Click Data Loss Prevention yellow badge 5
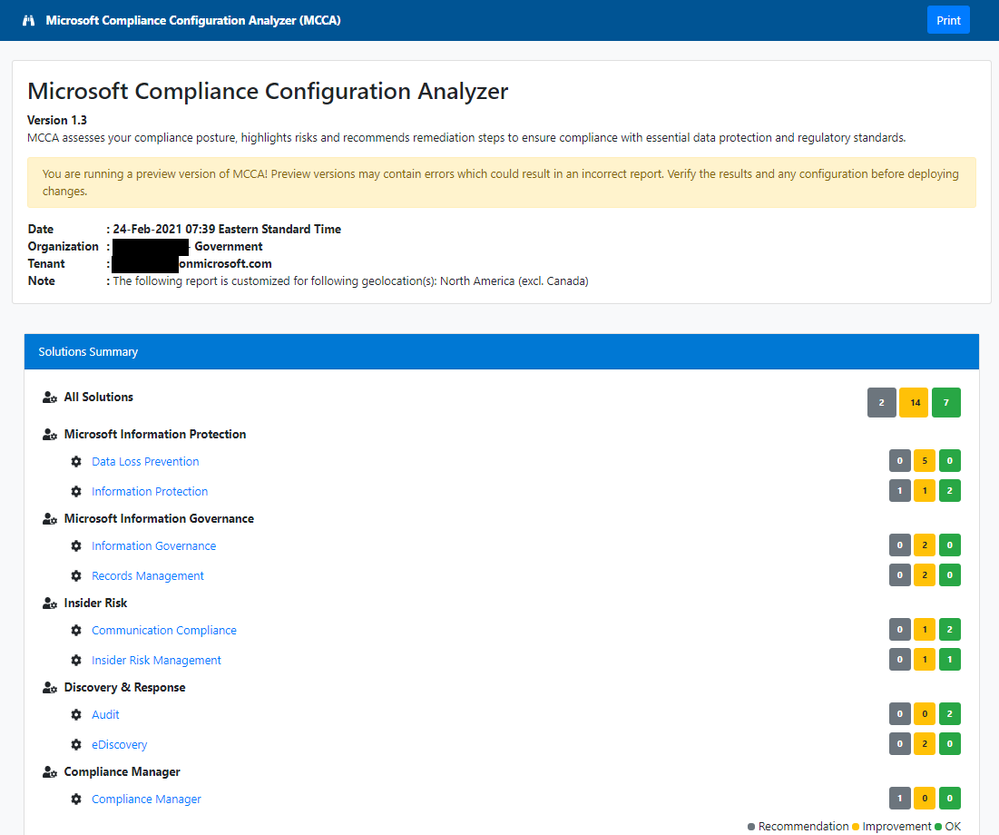This screenshot has height=835, width=999. 924,460
